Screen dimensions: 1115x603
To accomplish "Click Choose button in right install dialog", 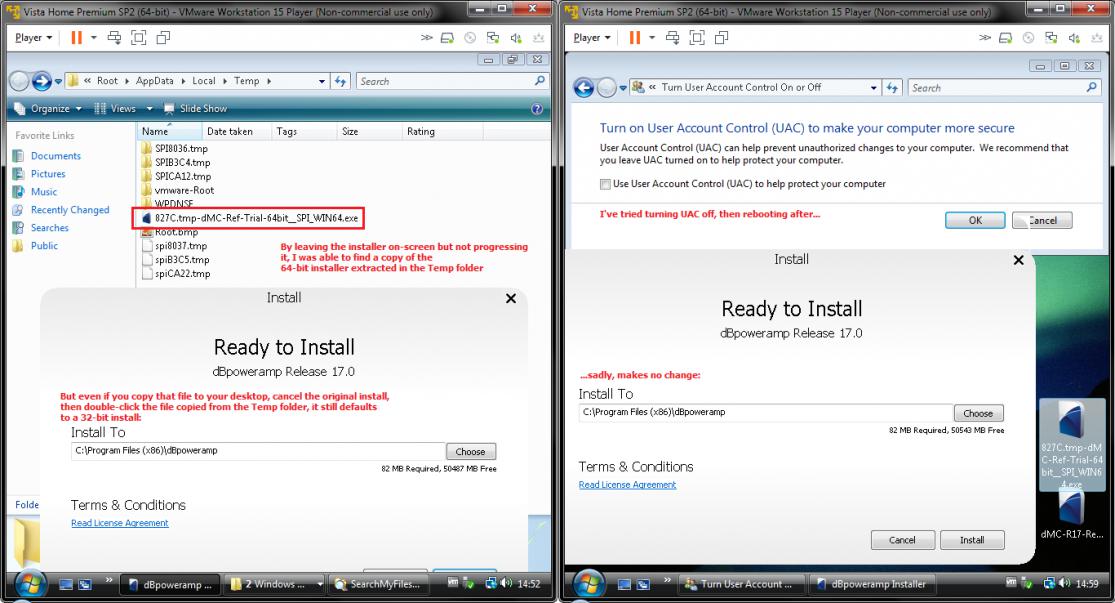I will 978,413.
